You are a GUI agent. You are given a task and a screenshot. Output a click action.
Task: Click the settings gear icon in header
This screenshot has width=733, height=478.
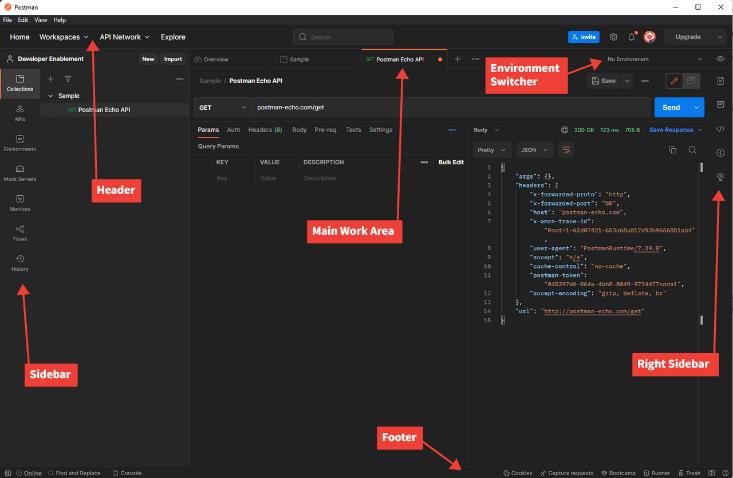click(613, 37)
